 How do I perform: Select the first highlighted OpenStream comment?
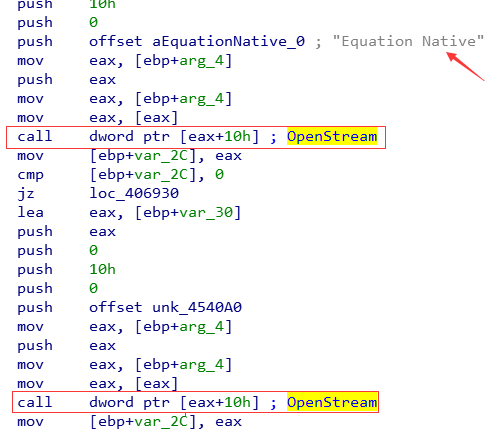click(332, 136)
